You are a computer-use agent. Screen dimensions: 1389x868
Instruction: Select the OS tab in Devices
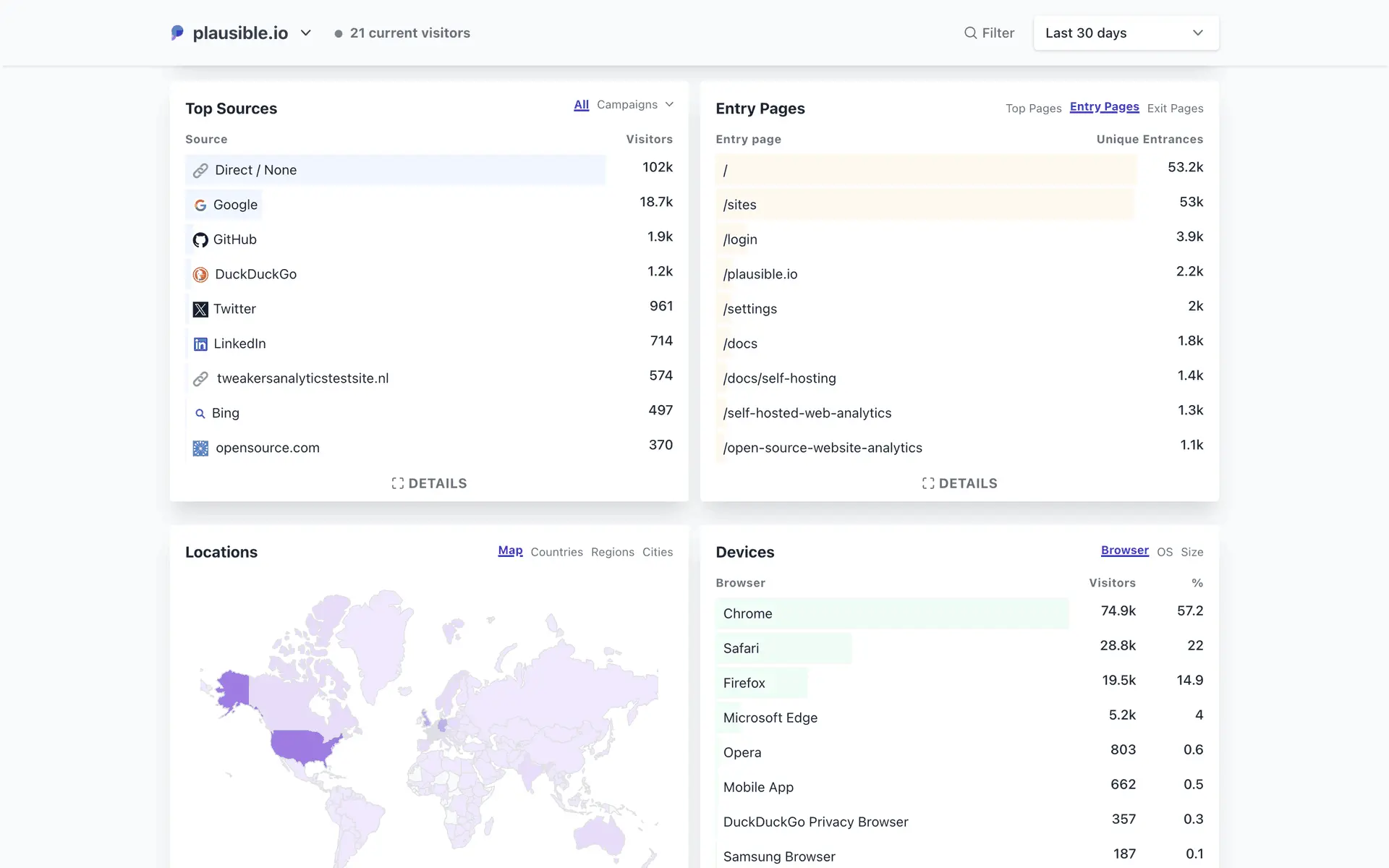[1164, 552]
